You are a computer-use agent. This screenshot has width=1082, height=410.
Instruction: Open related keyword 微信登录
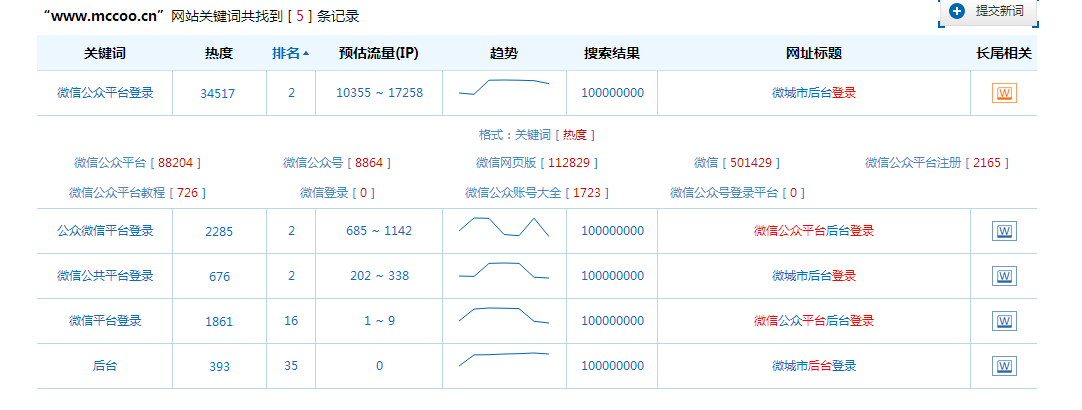[324, 193]
